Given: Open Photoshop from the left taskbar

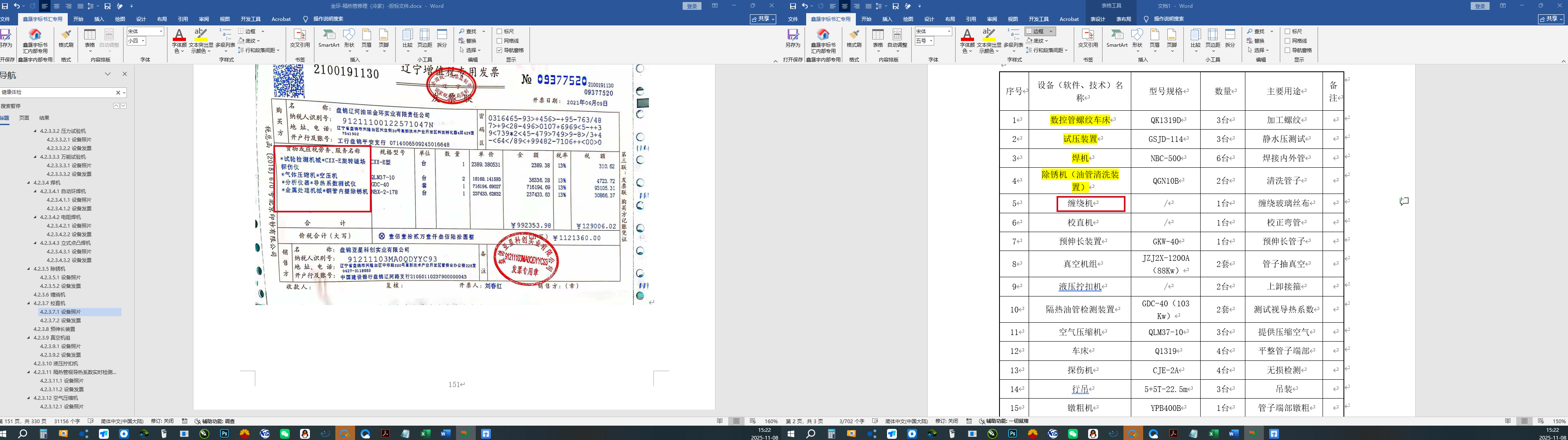Looking at the screenshot, I should 225,434.
